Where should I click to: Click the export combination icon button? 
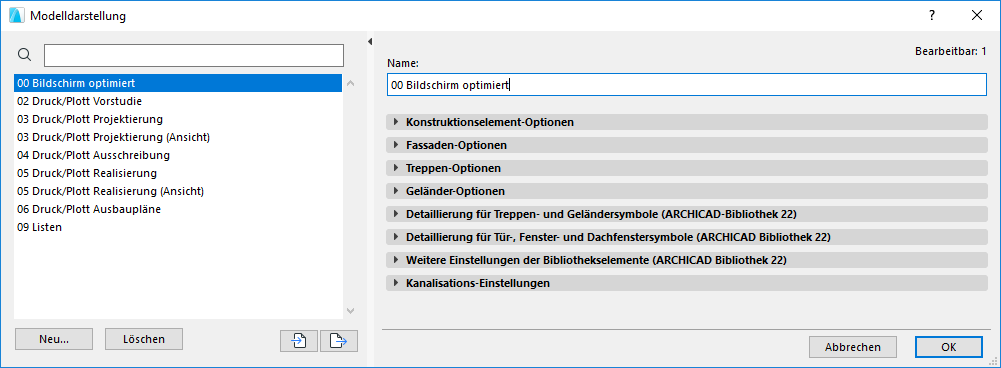[x=339, y=341]
